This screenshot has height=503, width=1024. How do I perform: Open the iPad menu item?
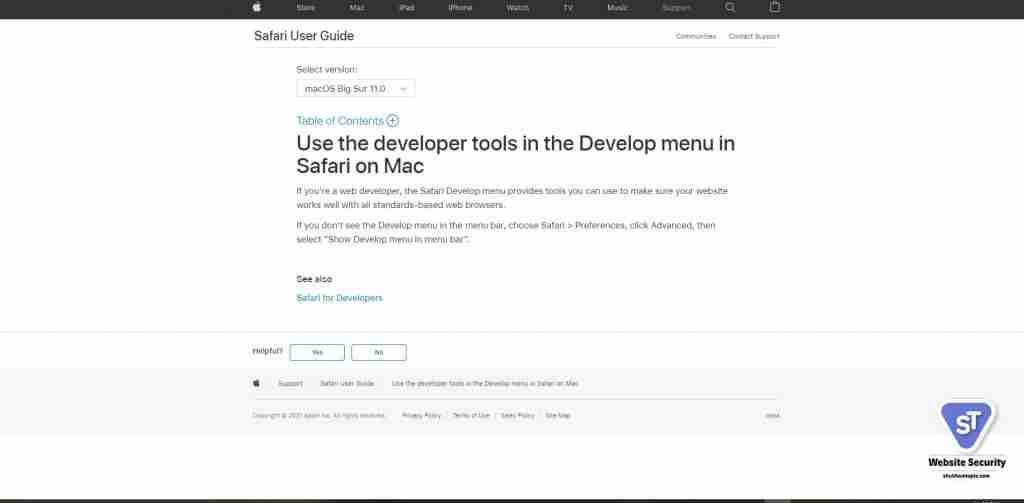pos(407,8)
